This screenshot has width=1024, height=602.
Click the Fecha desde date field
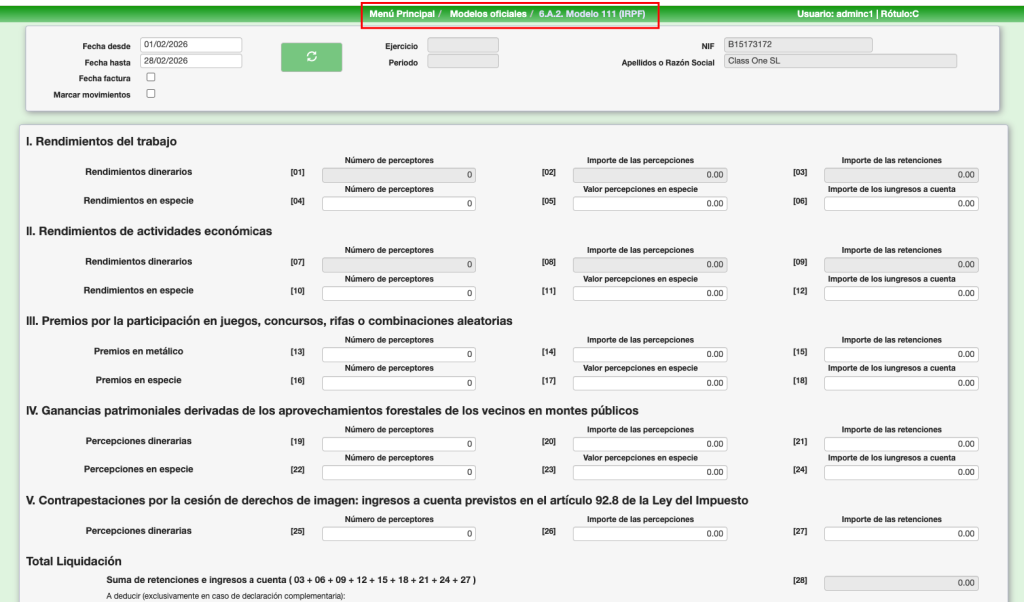[191, 45]
